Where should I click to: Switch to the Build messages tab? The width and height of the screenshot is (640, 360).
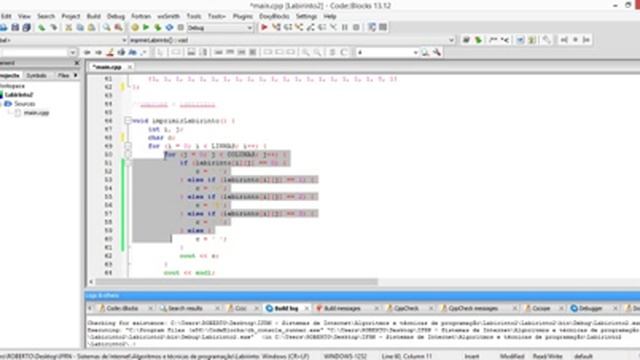click(x=342, y=308)
